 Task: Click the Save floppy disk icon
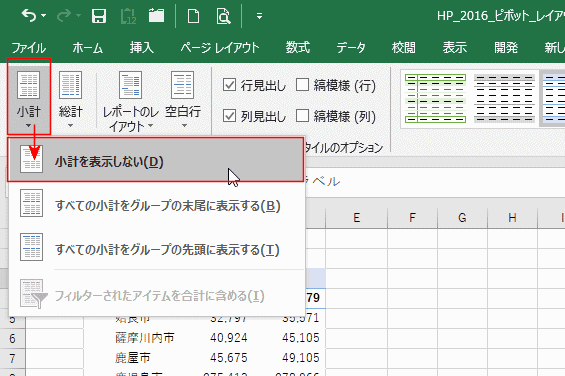98,16
